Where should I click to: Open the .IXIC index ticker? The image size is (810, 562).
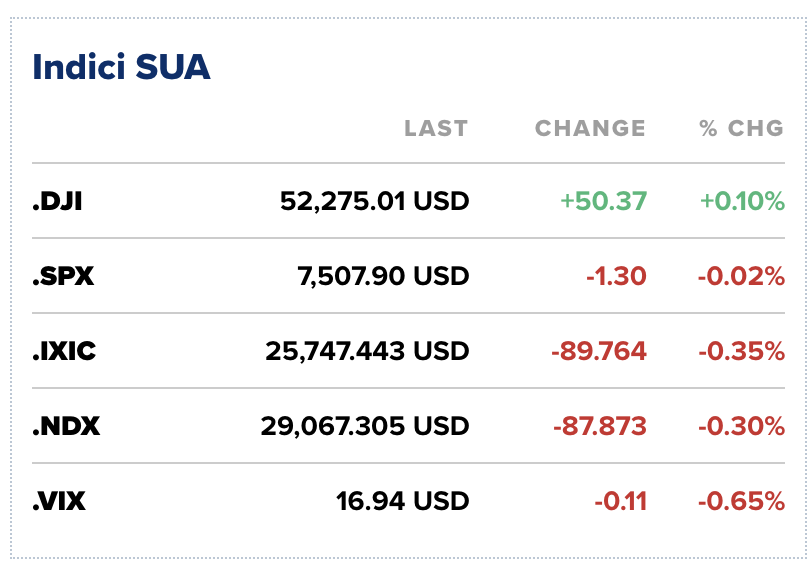click(x=64, y=351)
